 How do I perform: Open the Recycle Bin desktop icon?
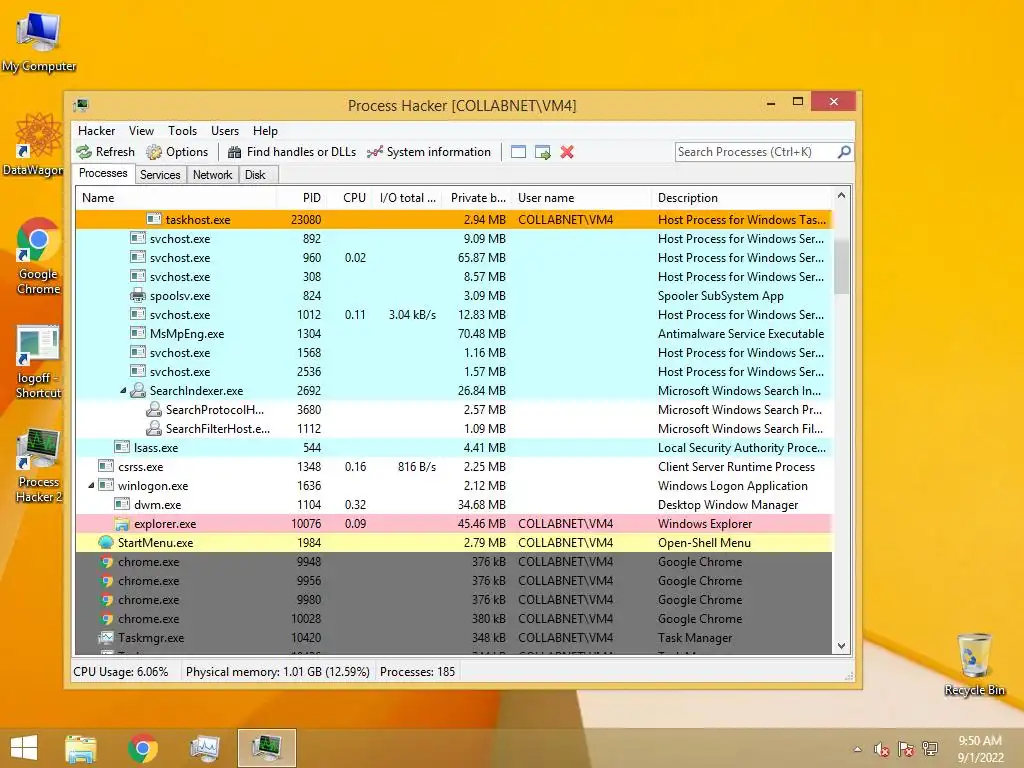[974, 664]
